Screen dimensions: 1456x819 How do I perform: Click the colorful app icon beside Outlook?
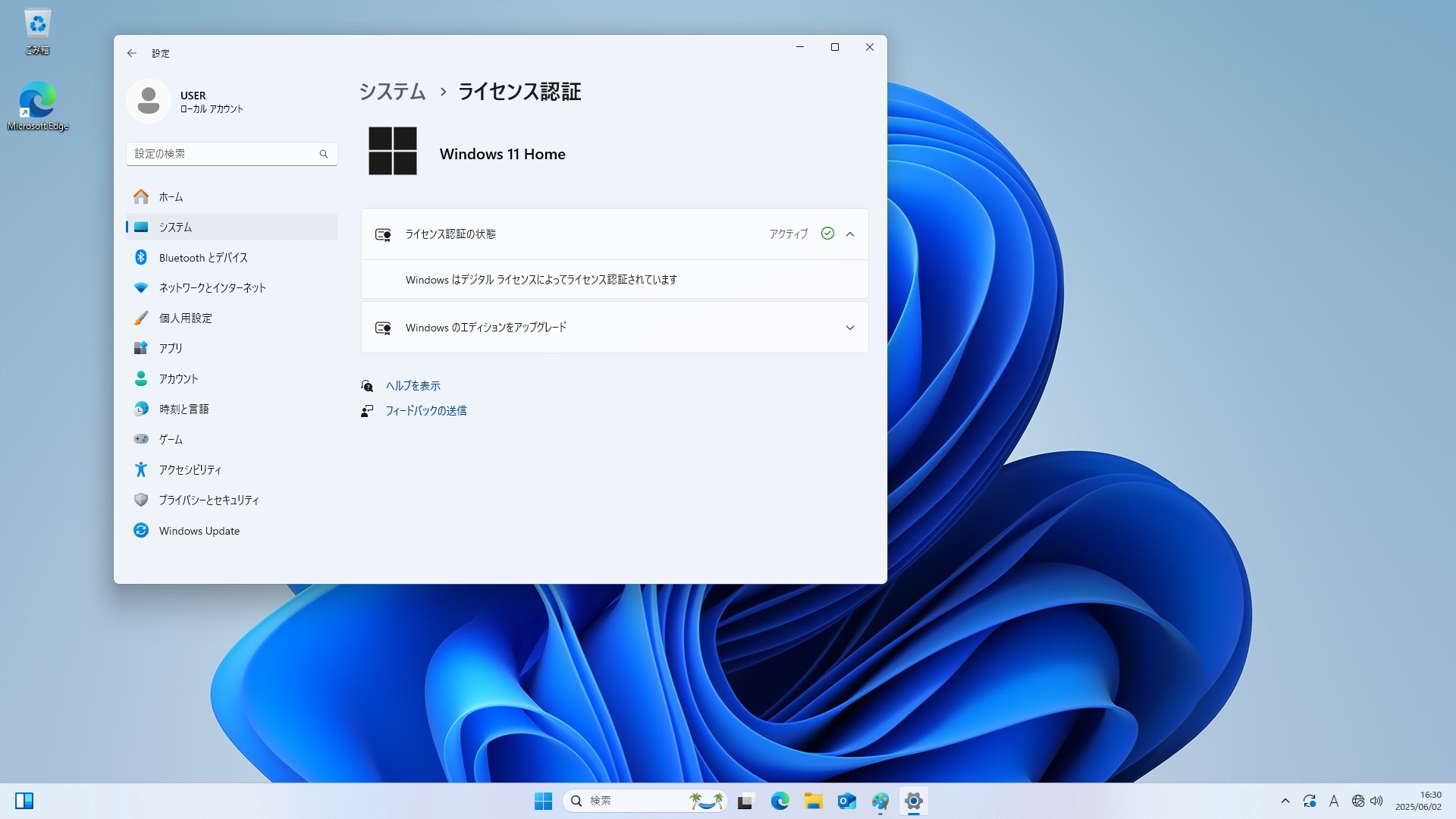coord(880,801)
